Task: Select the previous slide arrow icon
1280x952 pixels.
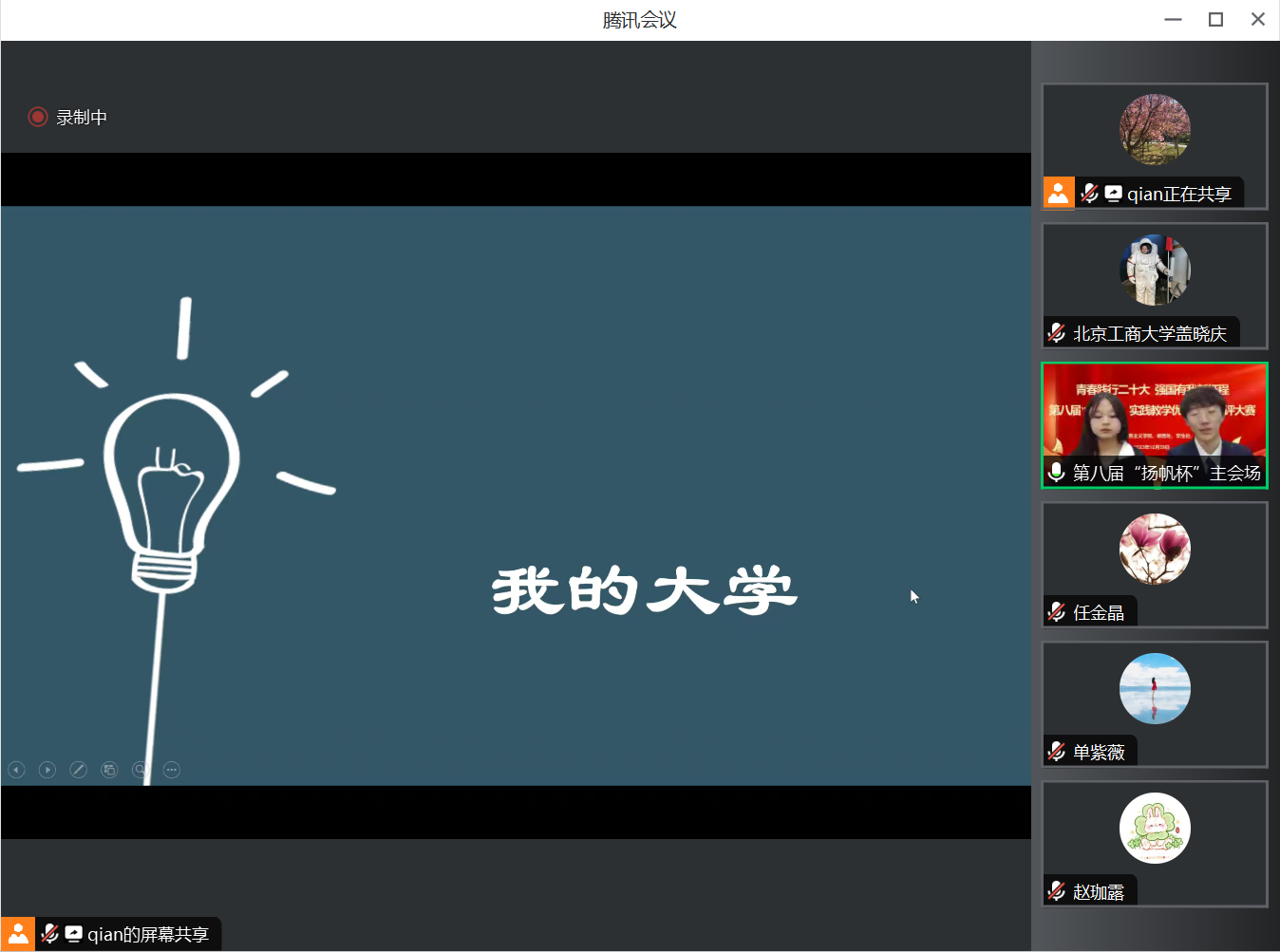Action: [x=16, y=770]
